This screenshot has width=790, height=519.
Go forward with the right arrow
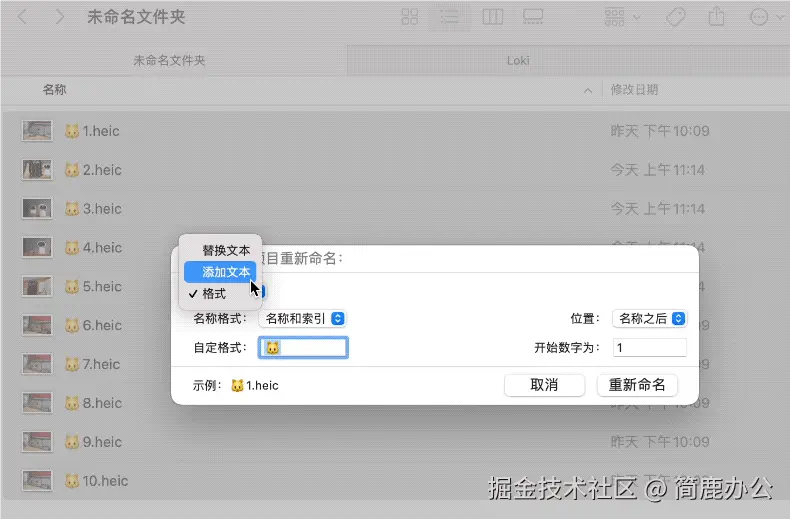(59, 17)
